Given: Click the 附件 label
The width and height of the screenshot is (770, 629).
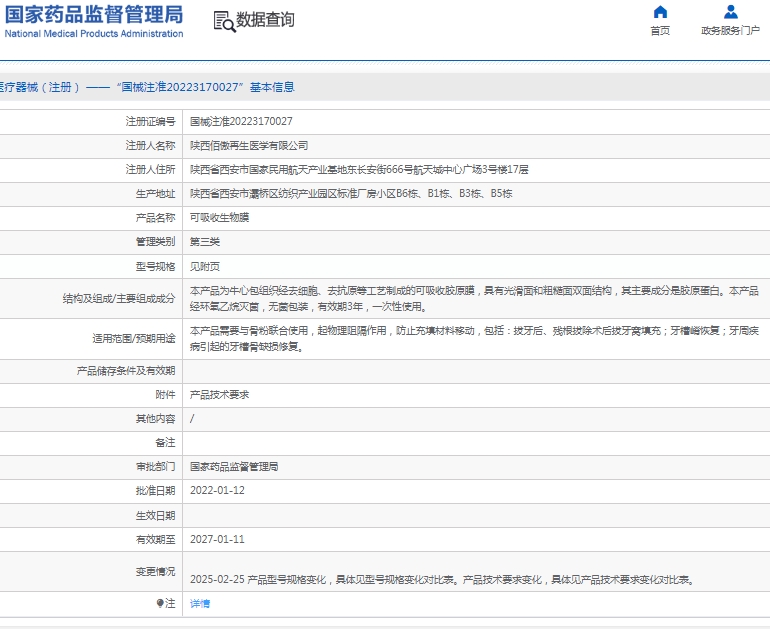Looking at the screenshot, I should (x=165, y=395).
